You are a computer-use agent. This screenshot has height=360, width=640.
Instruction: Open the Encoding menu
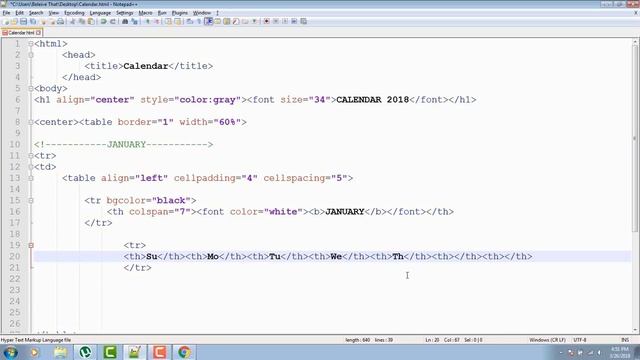click(x=74, y=13)
